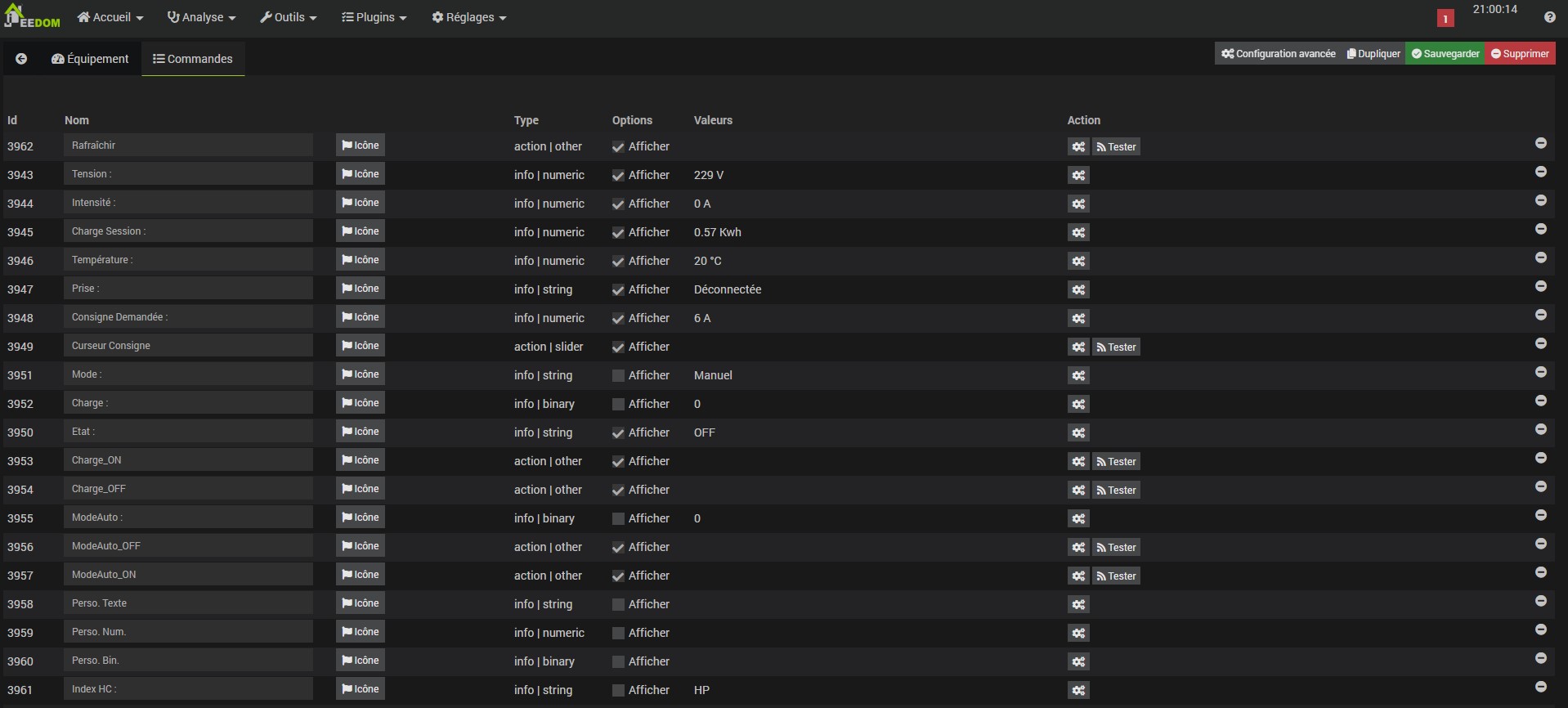Viewport: 1568px width, 708px height.
Task: Check Afficher for Perso. Num. command
Action: coord(618,634)
